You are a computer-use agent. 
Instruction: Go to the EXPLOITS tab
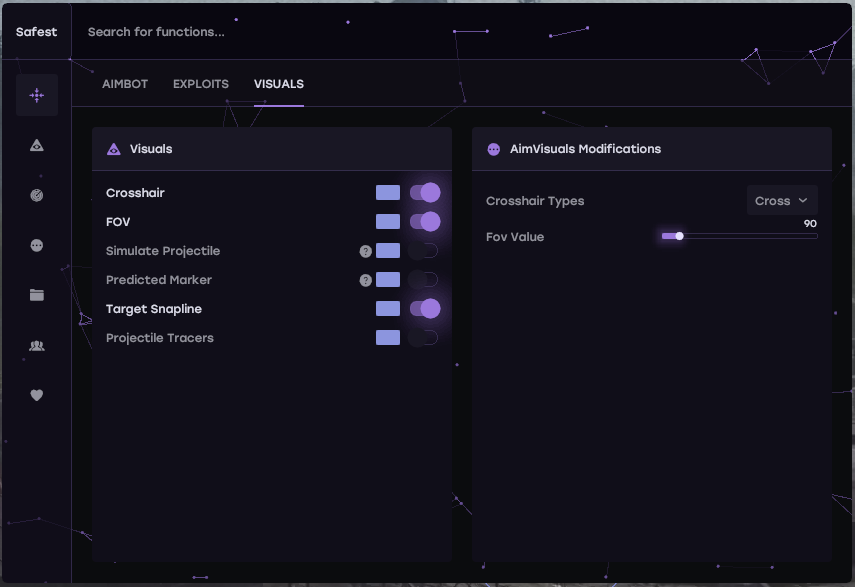[x=201, y=84]
